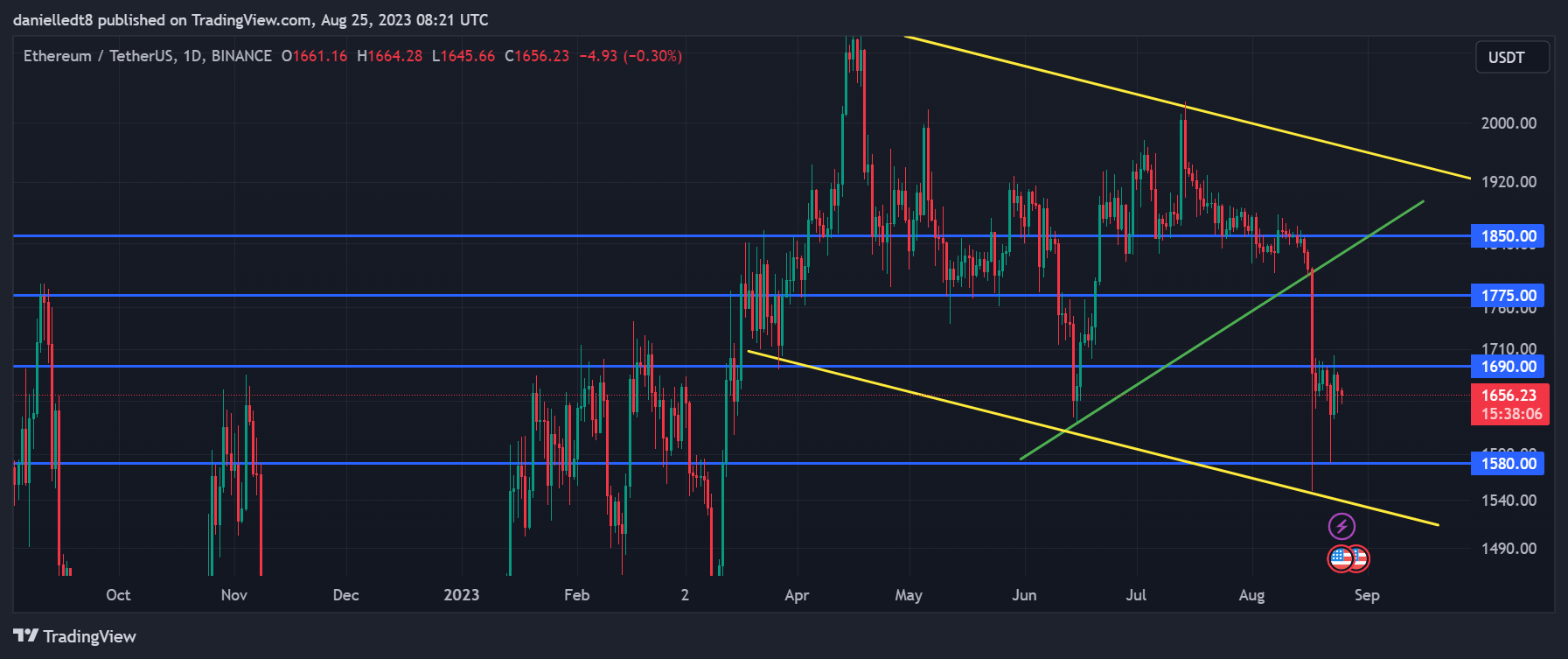The image size is (1568, 659).
Task: Click the low value L1645.66
Action: pos(463,56)
